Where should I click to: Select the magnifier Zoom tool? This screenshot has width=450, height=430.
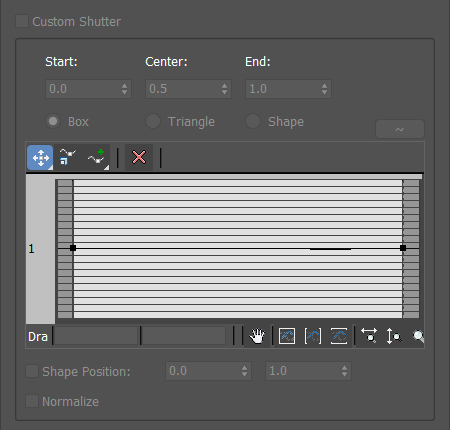coord(418,336)
